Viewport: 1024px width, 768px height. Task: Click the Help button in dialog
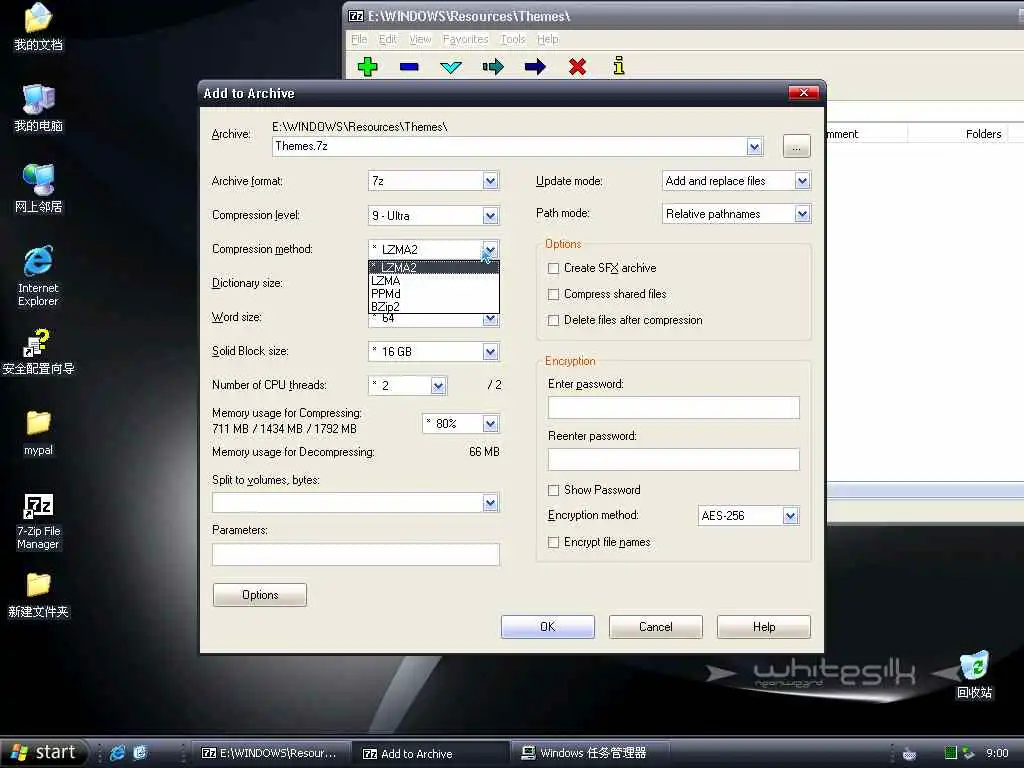[763, 627]
